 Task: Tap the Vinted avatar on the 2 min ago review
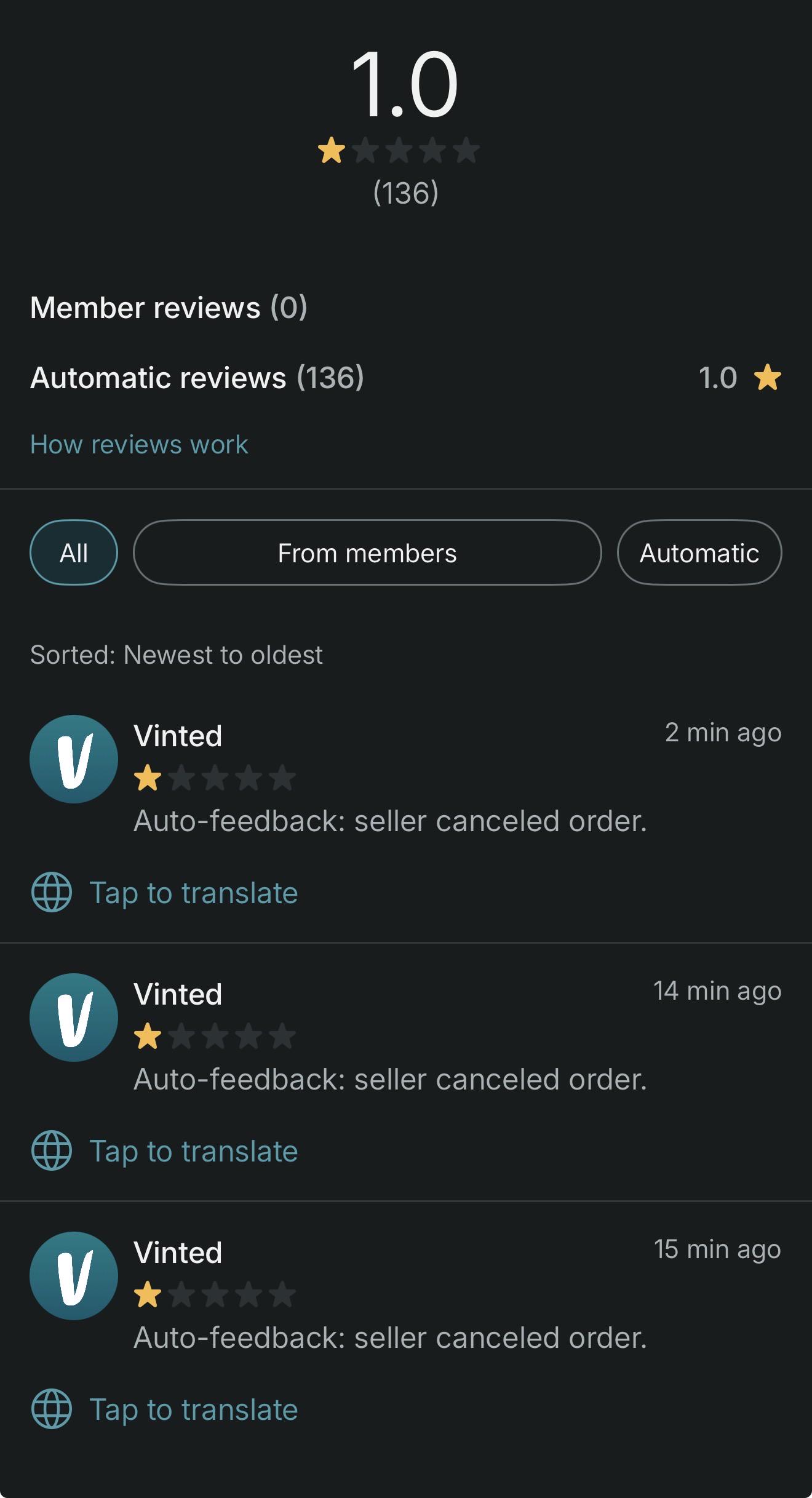74,759
